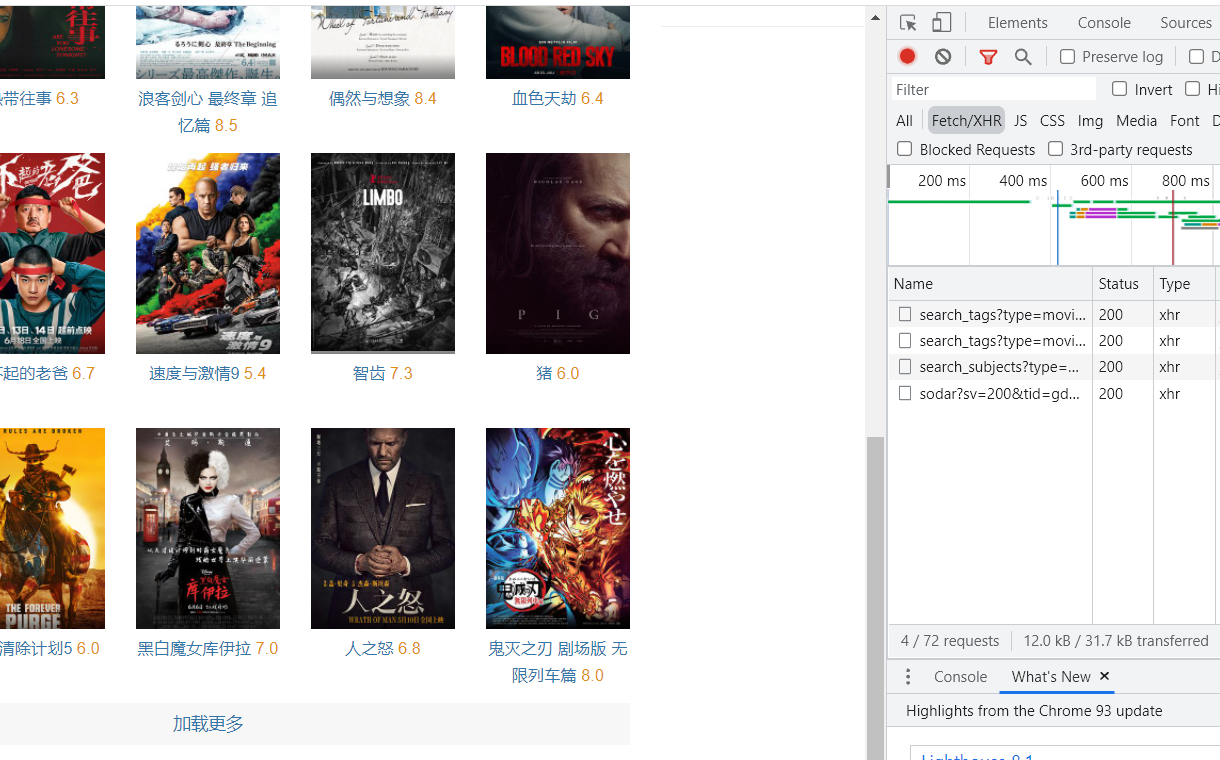Viewport: 1220px width, 760px height.
Task: Click the Blood Red Sky poster
Action: pyautogui.click(x=558, y=42)
